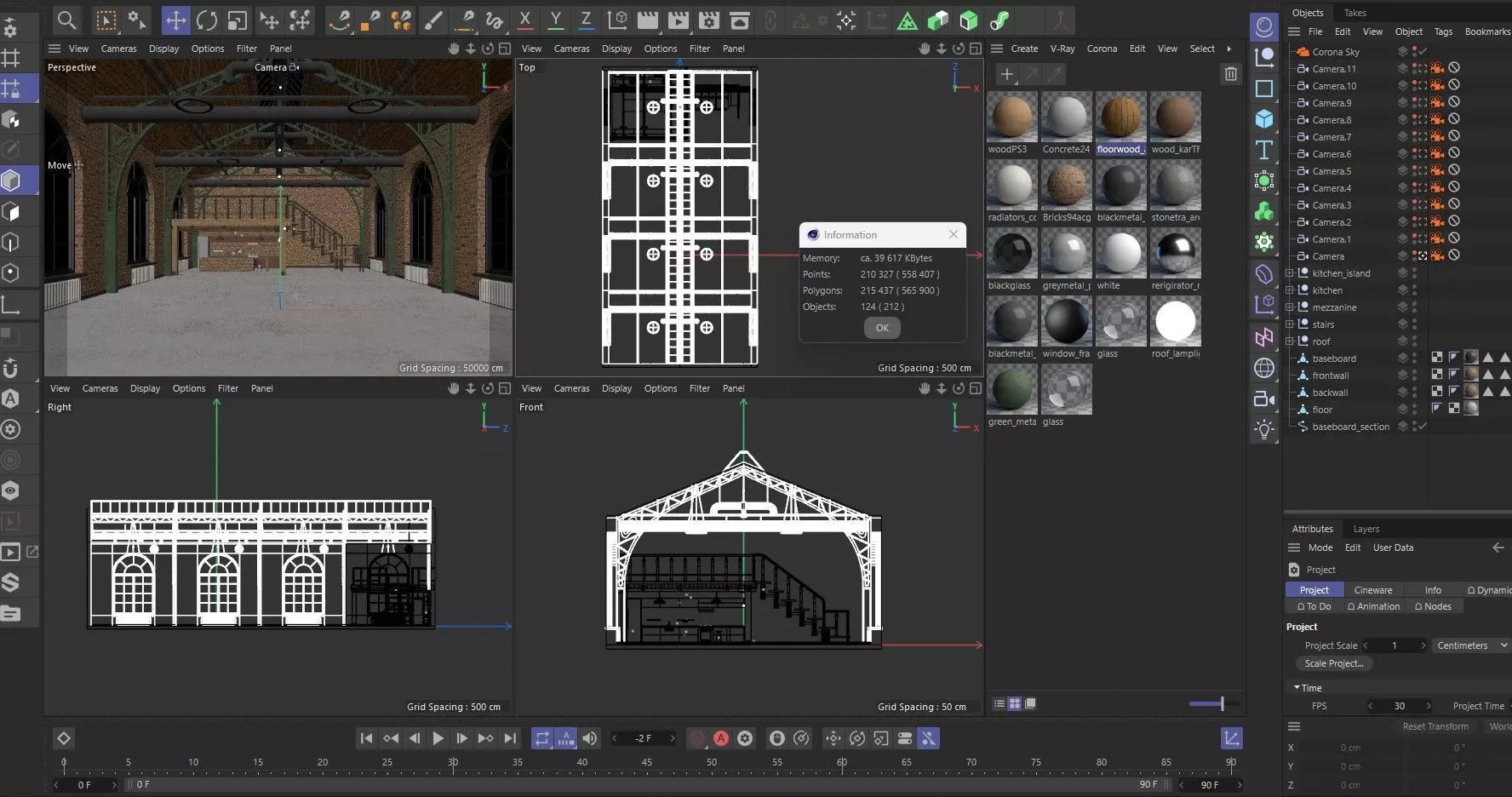The height and width of the screenshot is (797, 1512).
Task: Add a Camera object from side palette
Action: click(1264, 398)
